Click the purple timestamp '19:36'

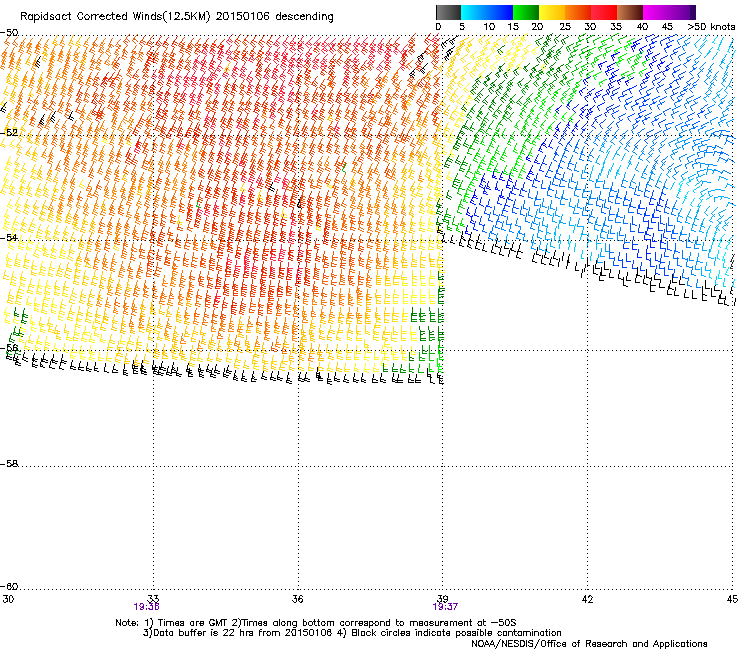coord(146,607)
